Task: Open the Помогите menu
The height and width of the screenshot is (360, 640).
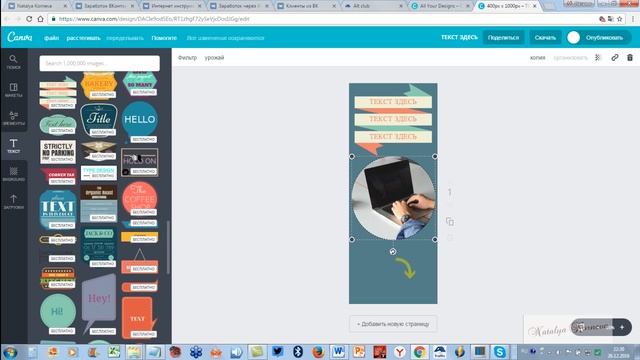Action: point(164,38)
